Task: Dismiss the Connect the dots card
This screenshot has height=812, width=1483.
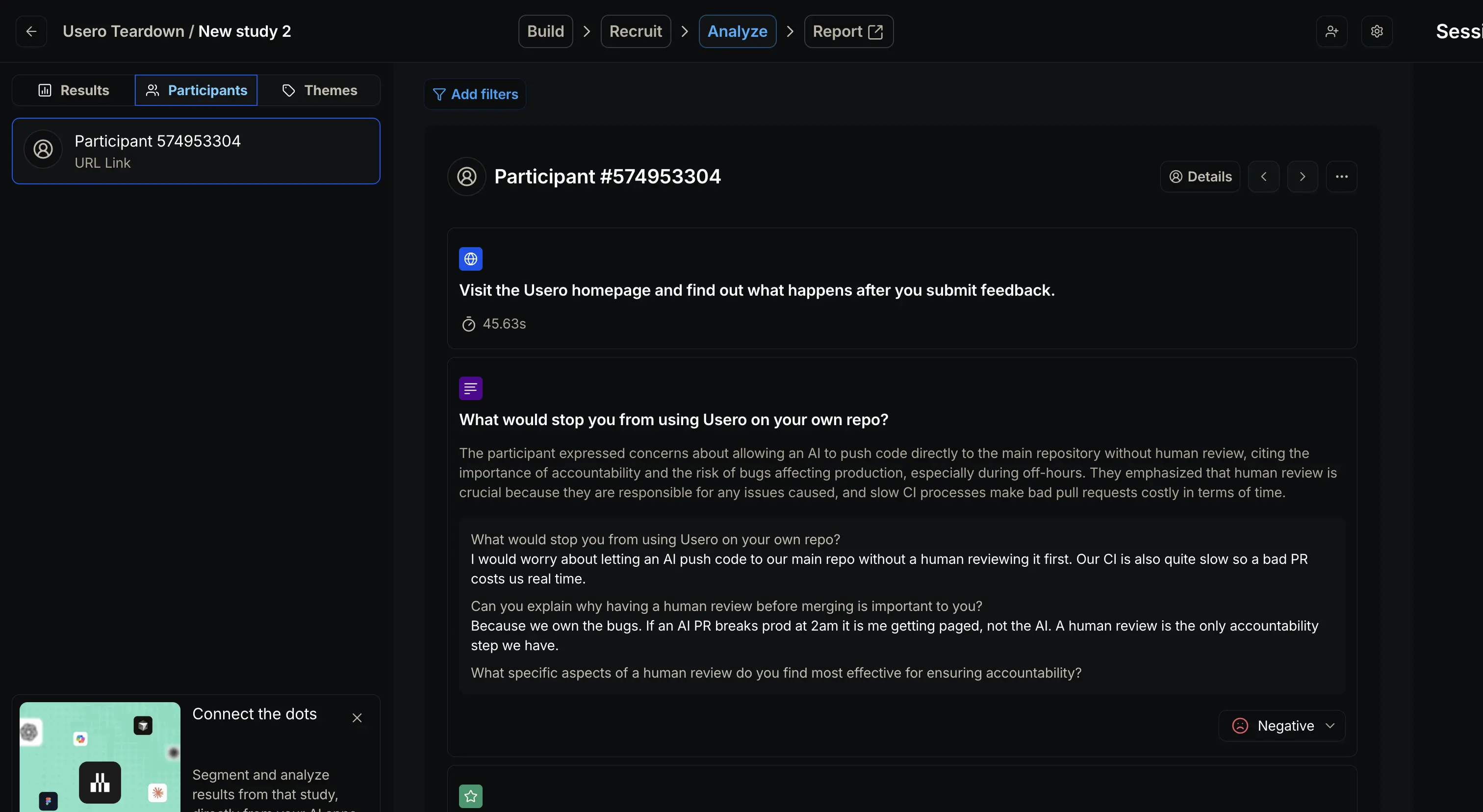Action: point(357,718)
